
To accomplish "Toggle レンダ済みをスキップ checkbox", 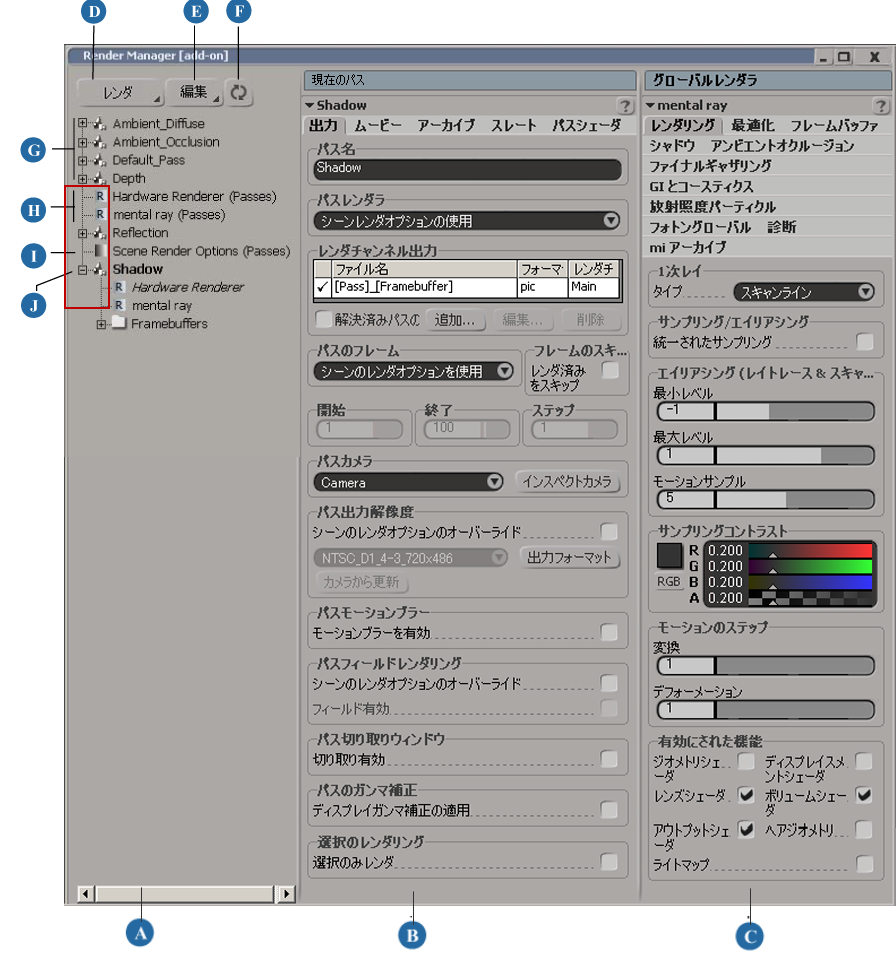I will tap(610, 370).
